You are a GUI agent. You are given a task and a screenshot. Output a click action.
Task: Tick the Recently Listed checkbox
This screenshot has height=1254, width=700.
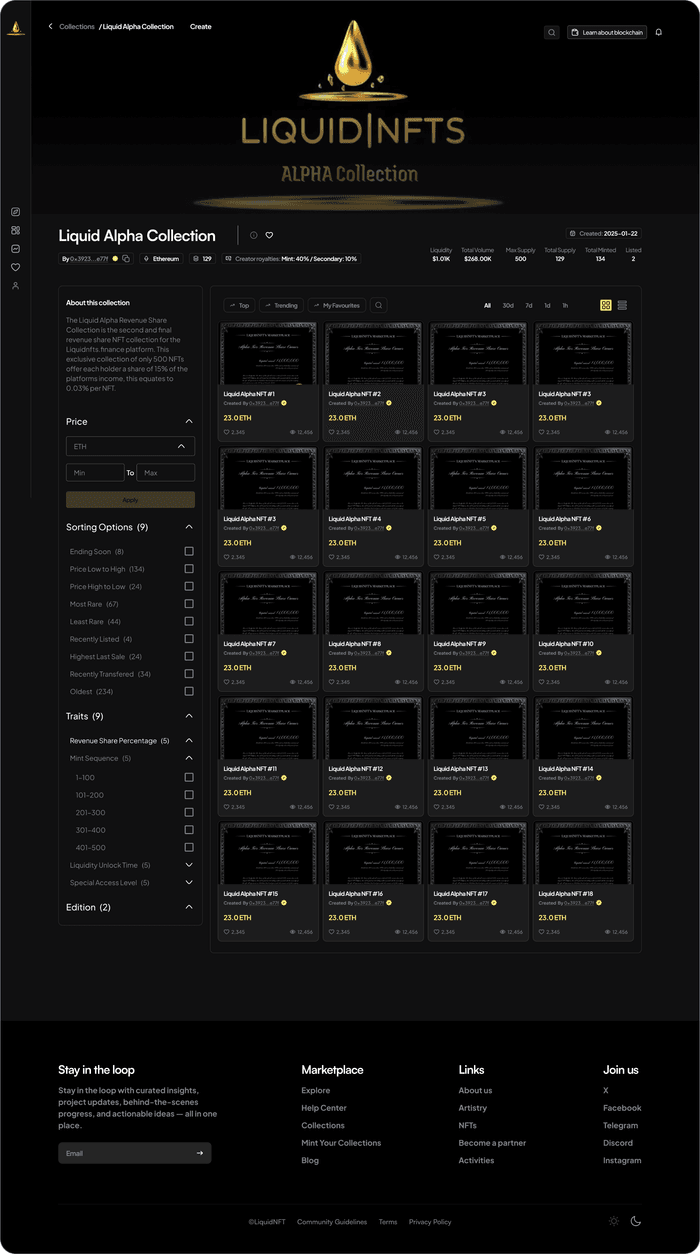coord(189,639)
